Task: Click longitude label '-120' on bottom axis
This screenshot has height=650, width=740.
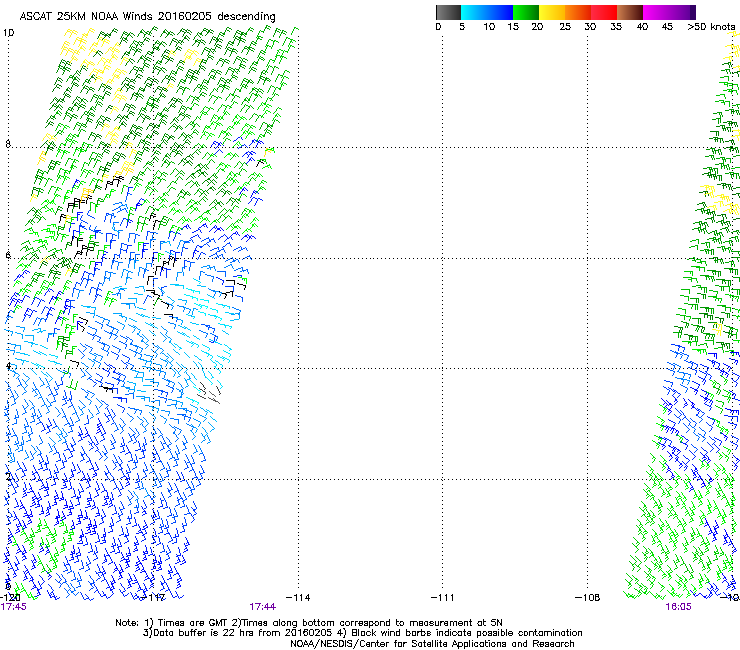Action: pos(10,598)
